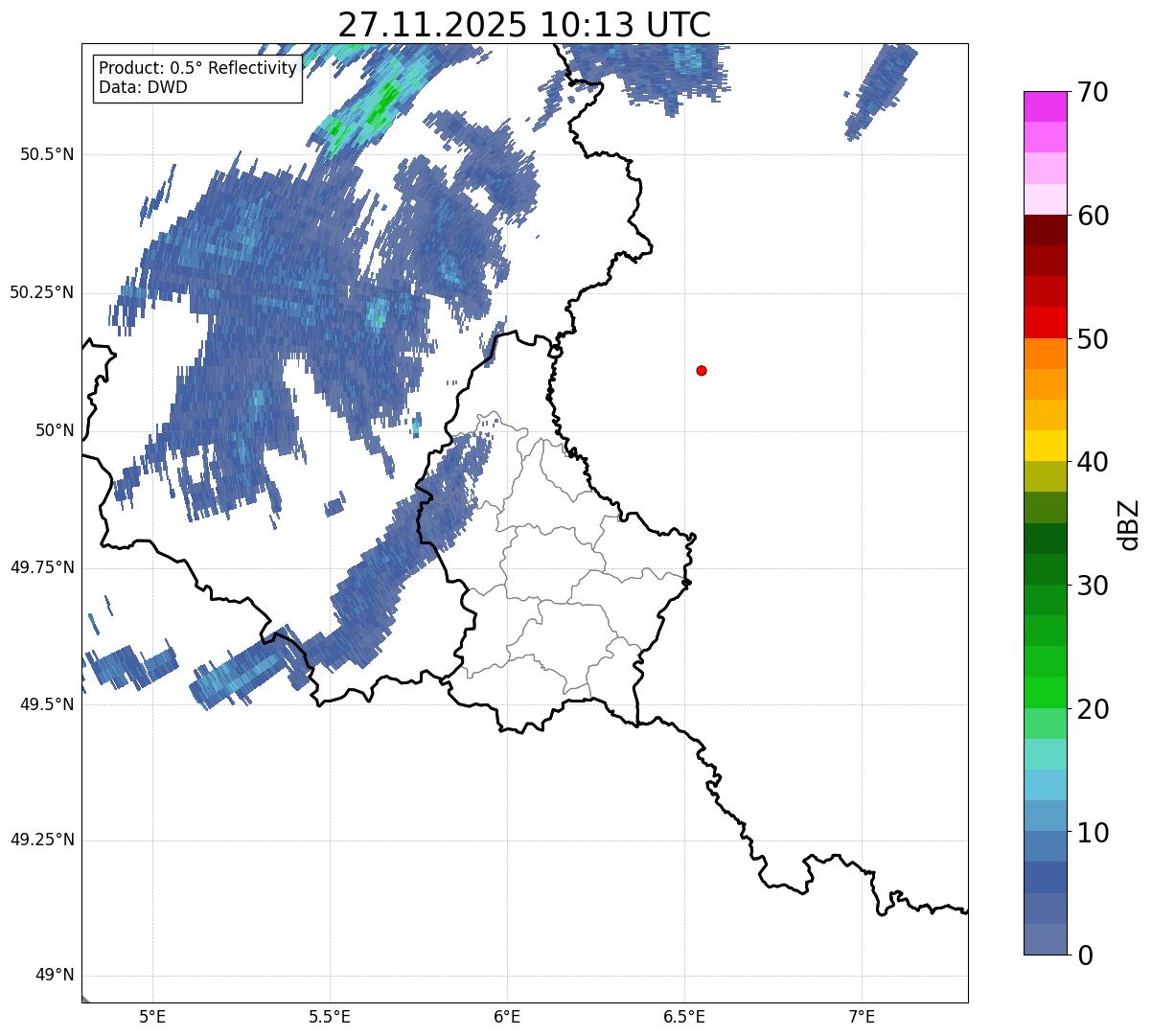Screen dimensions: 1152x1036
Task: Click the colorbar tick label 10
Action: 1093,832
